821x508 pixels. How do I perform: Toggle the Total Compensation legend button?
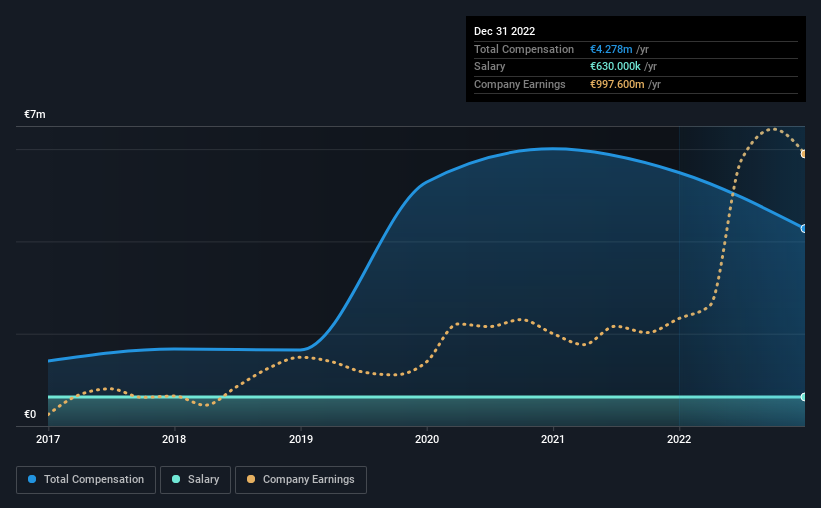tap(86, 480)
